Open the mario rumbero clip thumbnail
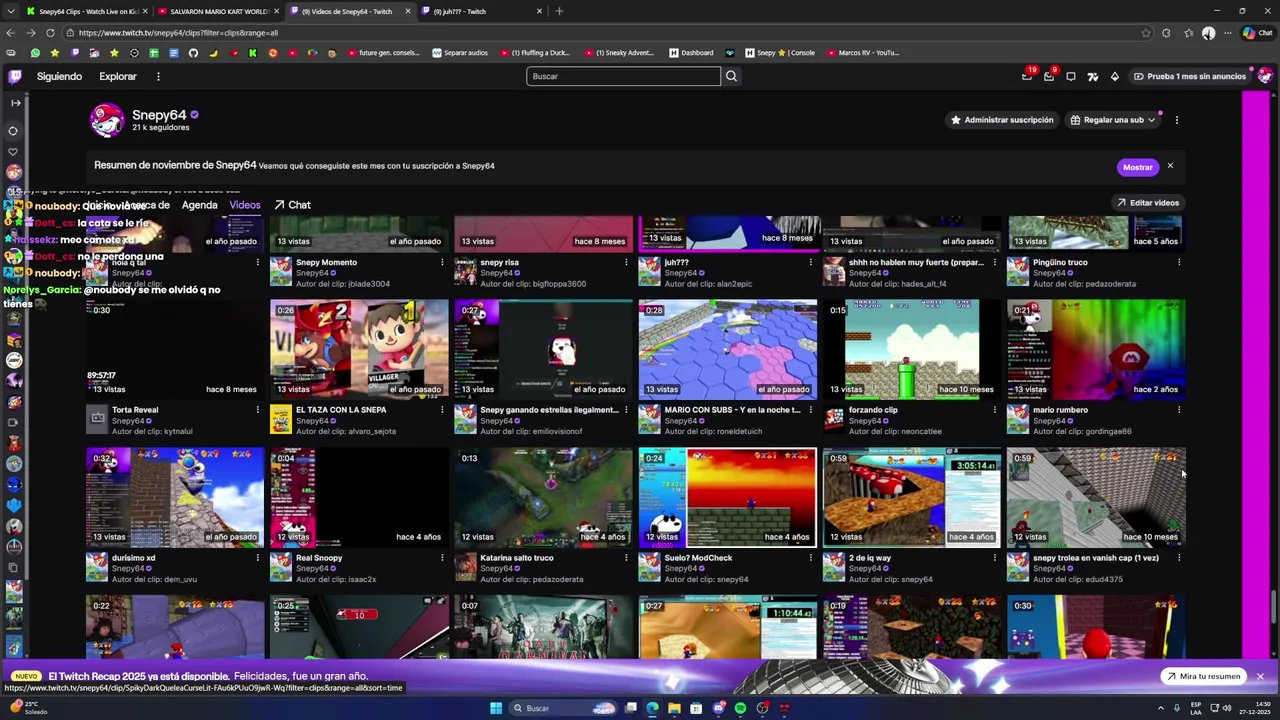Screen dimensions: 1280x720 point(1096,349)
